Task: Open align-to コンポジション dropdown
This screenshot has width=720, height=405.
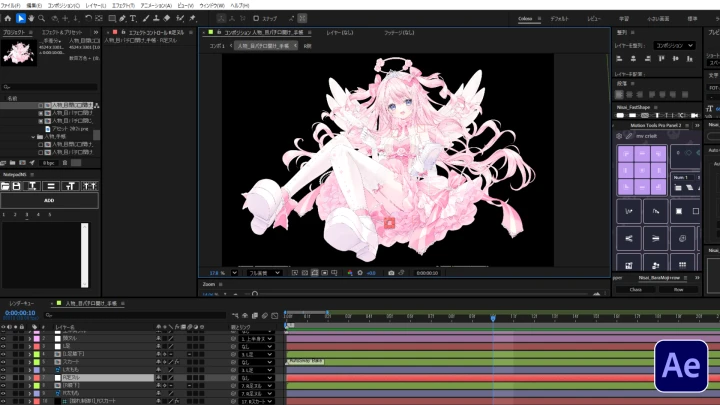Action: [675, 45]
